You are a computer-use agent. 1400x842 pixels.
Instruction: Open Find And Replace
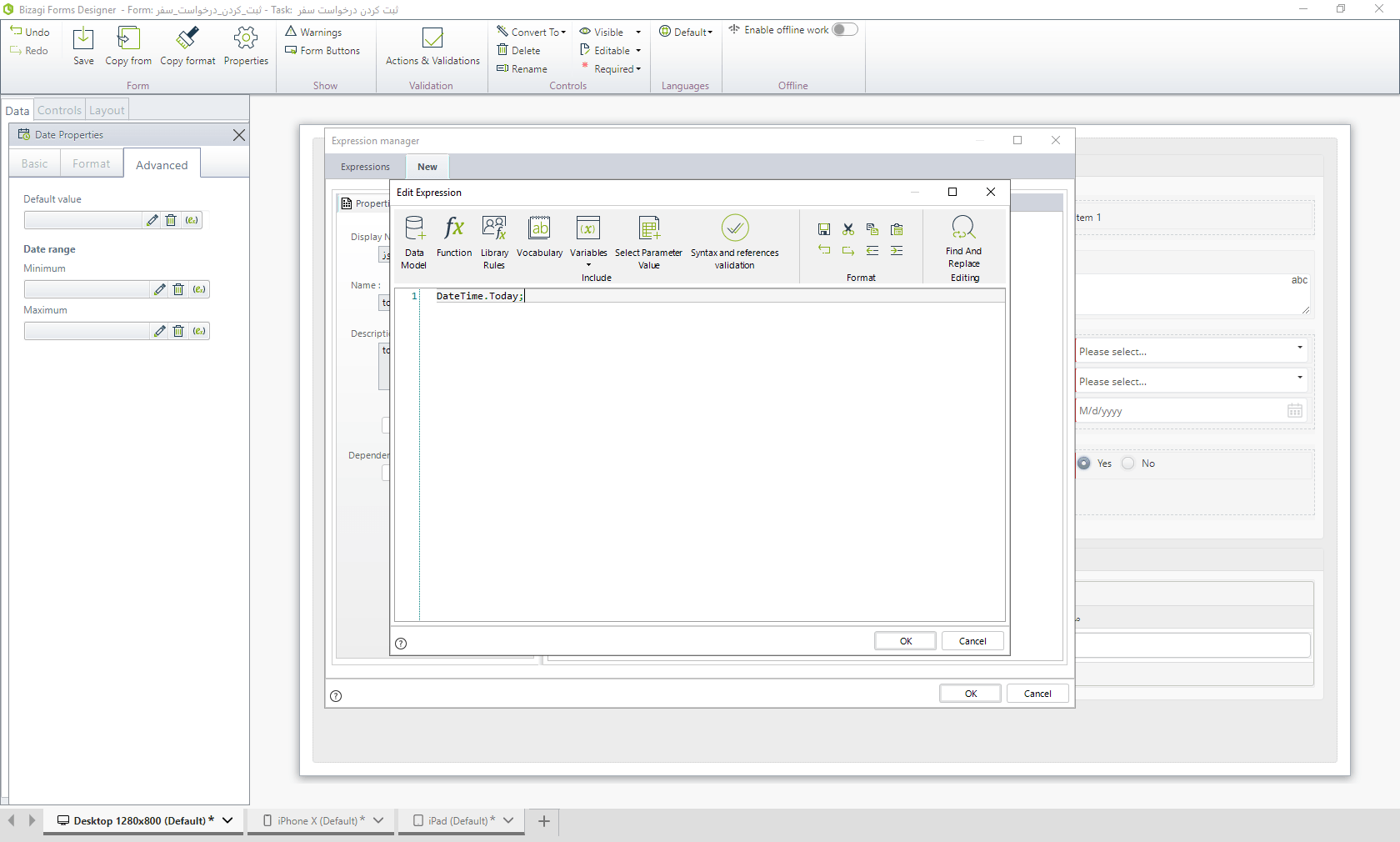click(963, 241)
